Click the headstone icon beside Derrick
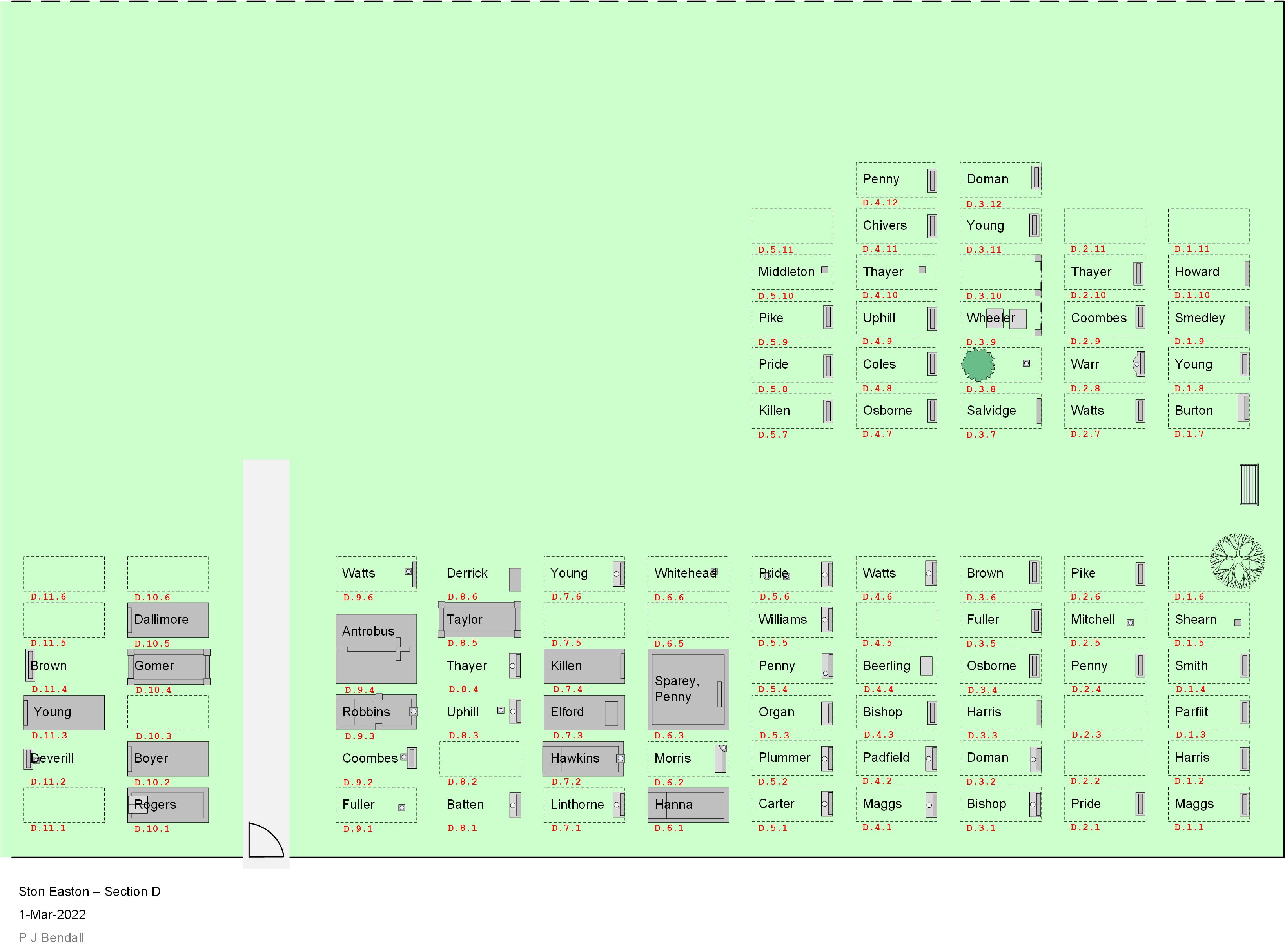 [514, 579]
